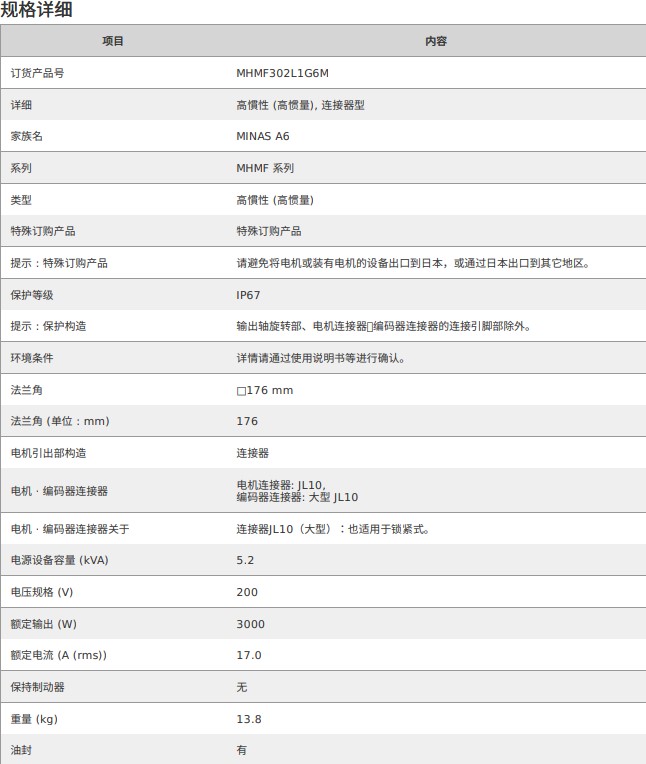Click the '类型' row label

click(x=21, y=200)
